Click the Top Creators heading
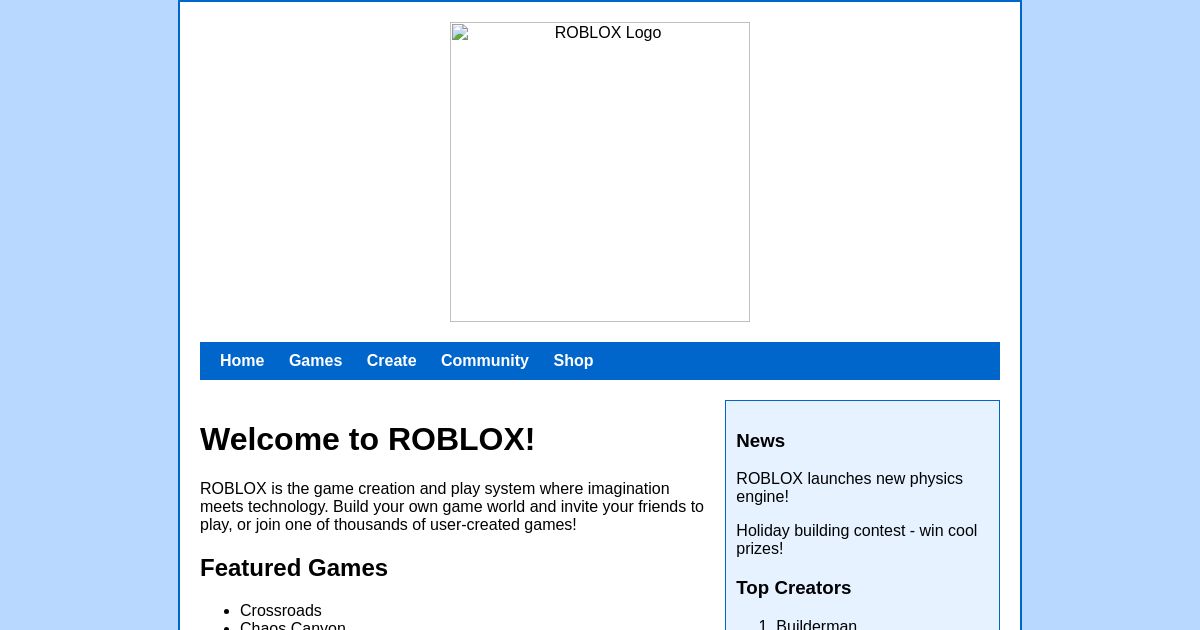Image resolution: width=1200 pixels, height=630 pixels. [793, 587]
